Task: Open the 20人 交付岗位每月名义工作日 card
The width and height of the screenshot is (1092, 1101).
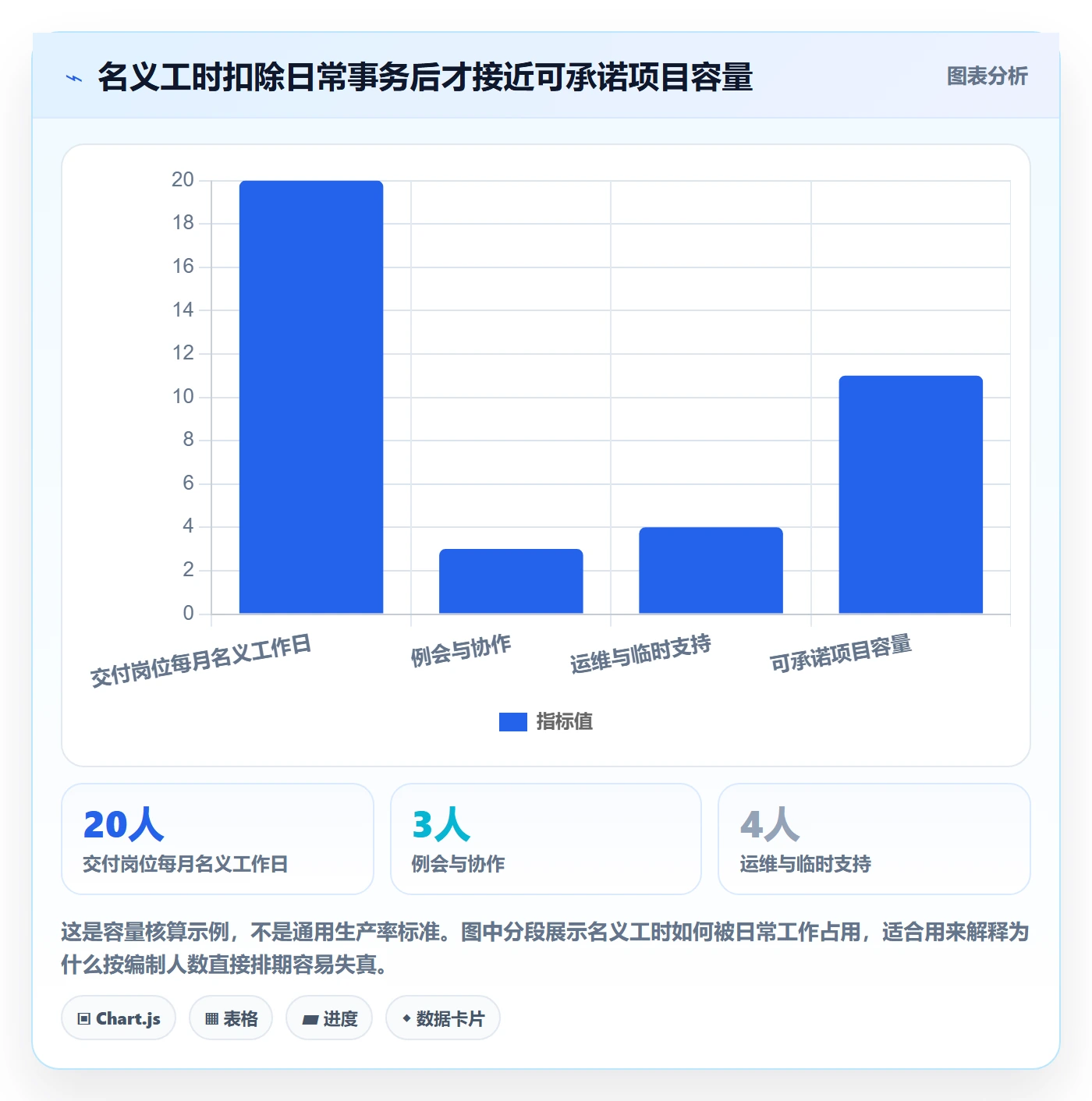Action: point(218,839)
